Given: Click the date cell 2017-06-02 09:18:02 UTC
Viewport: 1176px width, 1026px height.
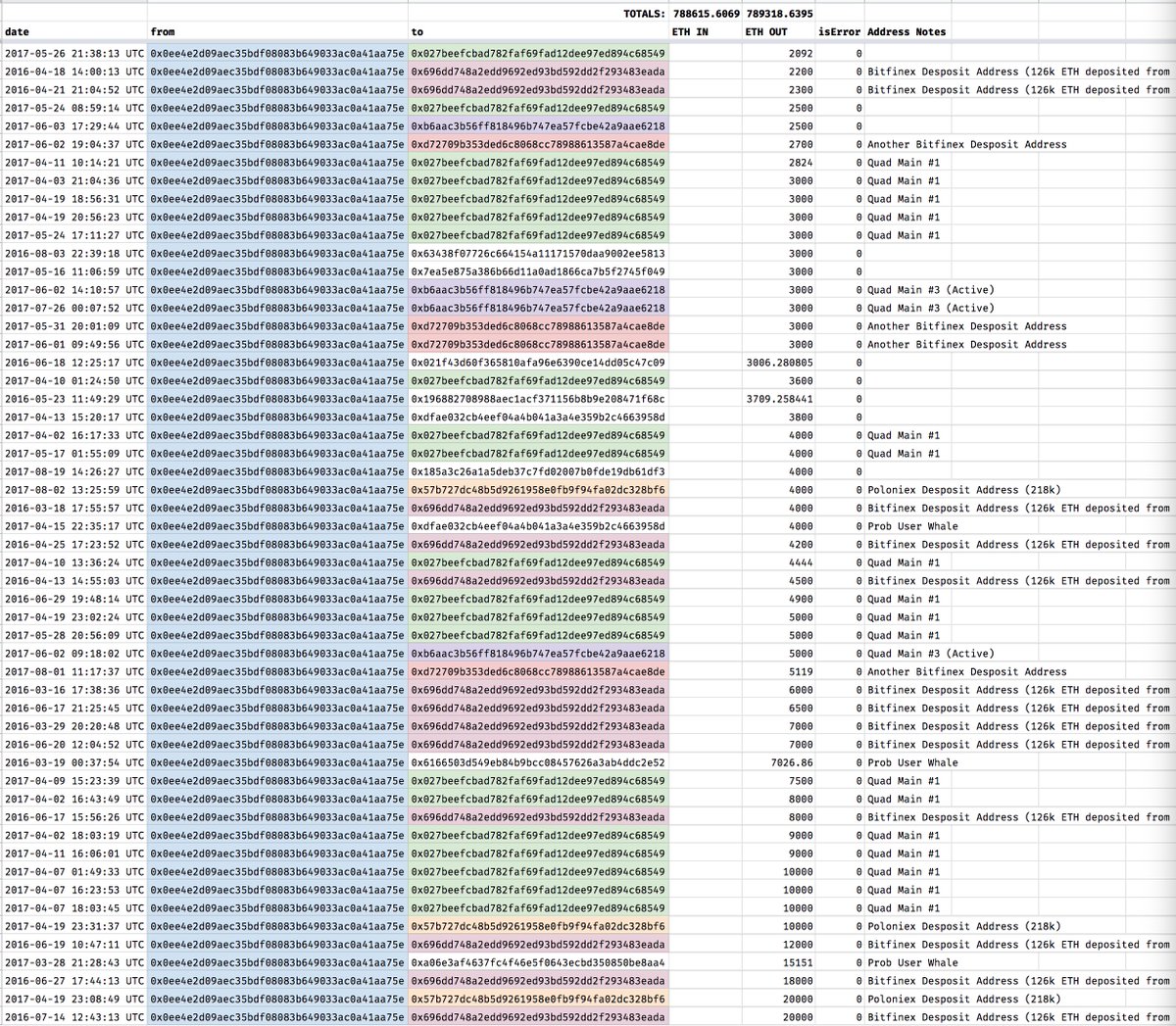Looking at the screenshot, I should pos(73,654).
